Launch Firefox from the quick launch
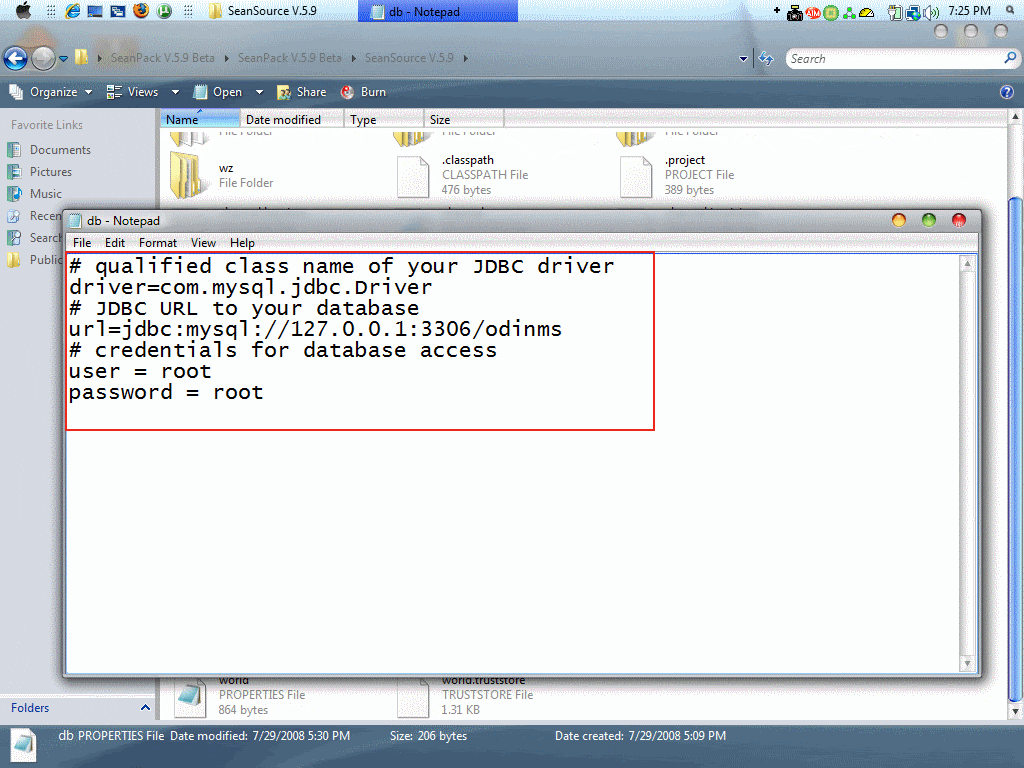The image size is (1024, 768). pyautogui.click(x=140, y=11)
